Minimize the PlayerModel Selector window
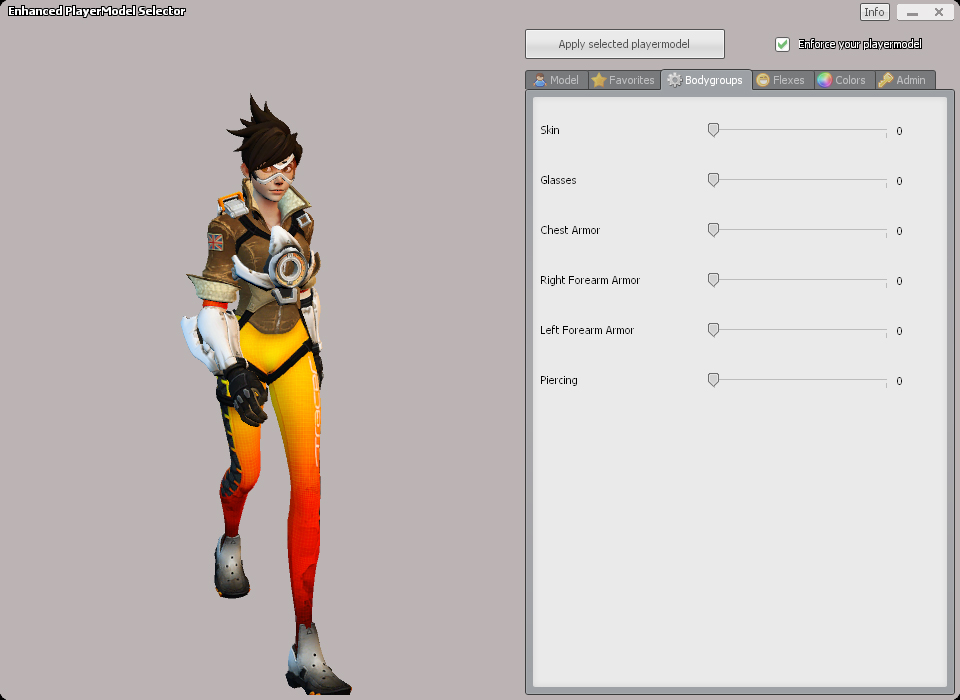The width and height of the screenshot is (960, 700). tap(912, 13)
